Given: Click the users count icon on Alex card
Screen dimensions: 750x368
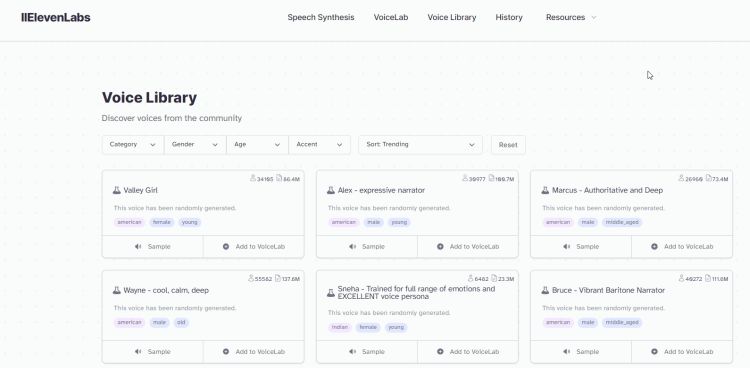Looking at the screenshot, I should (x=465, y=178).
